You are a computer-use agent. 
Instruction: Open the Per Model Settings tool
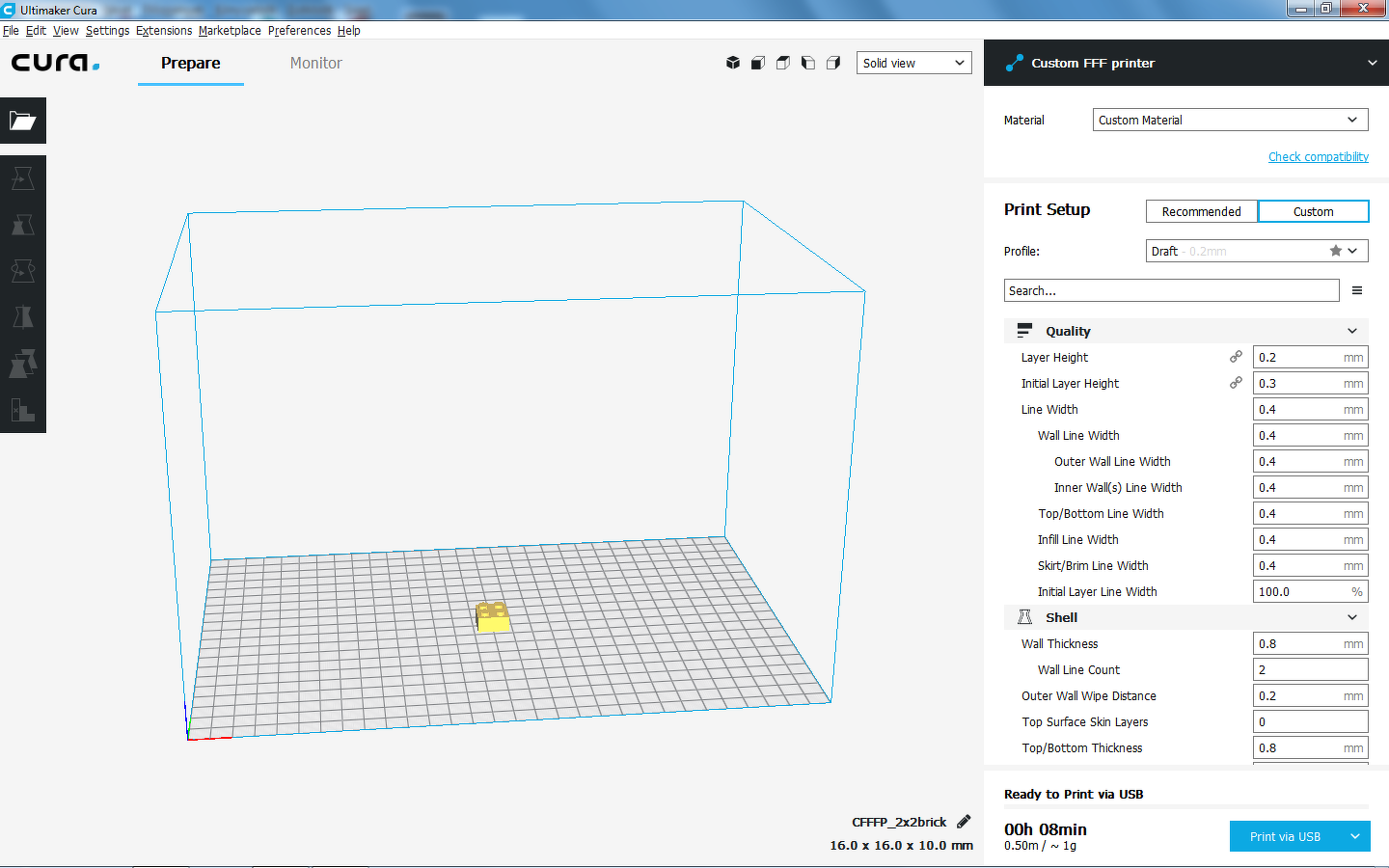pyautogui.click(x=23, y=364)
